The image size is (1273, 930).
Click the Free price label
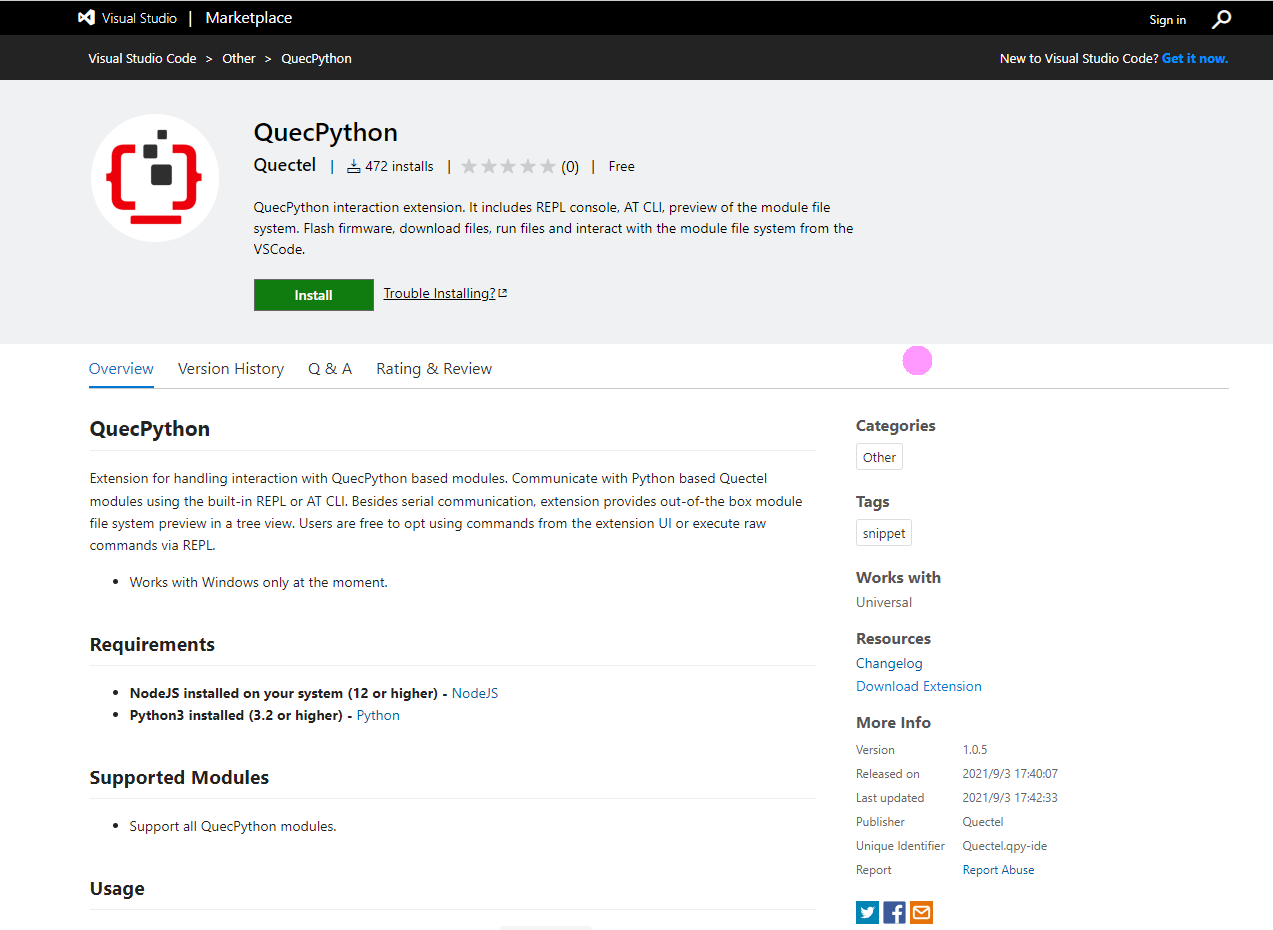pos(622,167)
